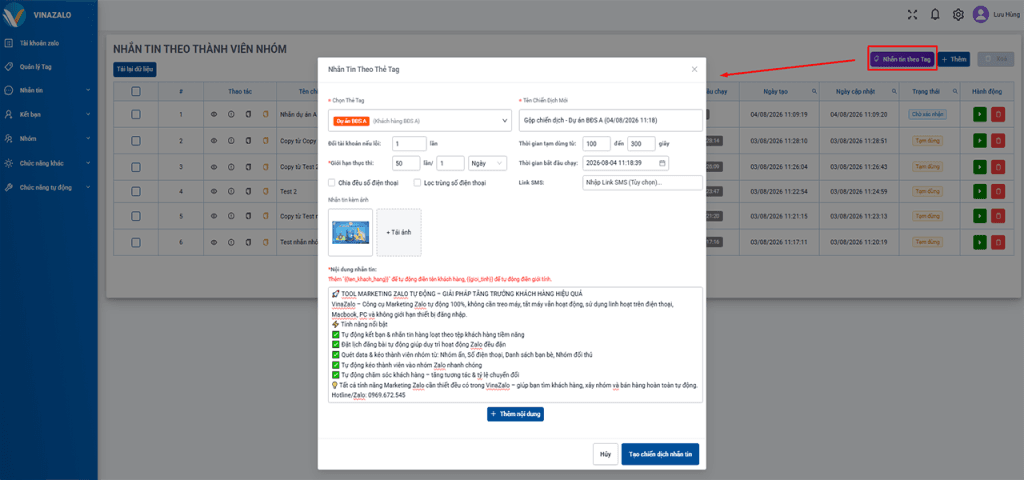The width and height of the screenshot is (1024, 480).
Task: Delete campaign created 03/08/2026 11:26:04
Action: click(998, 167)
